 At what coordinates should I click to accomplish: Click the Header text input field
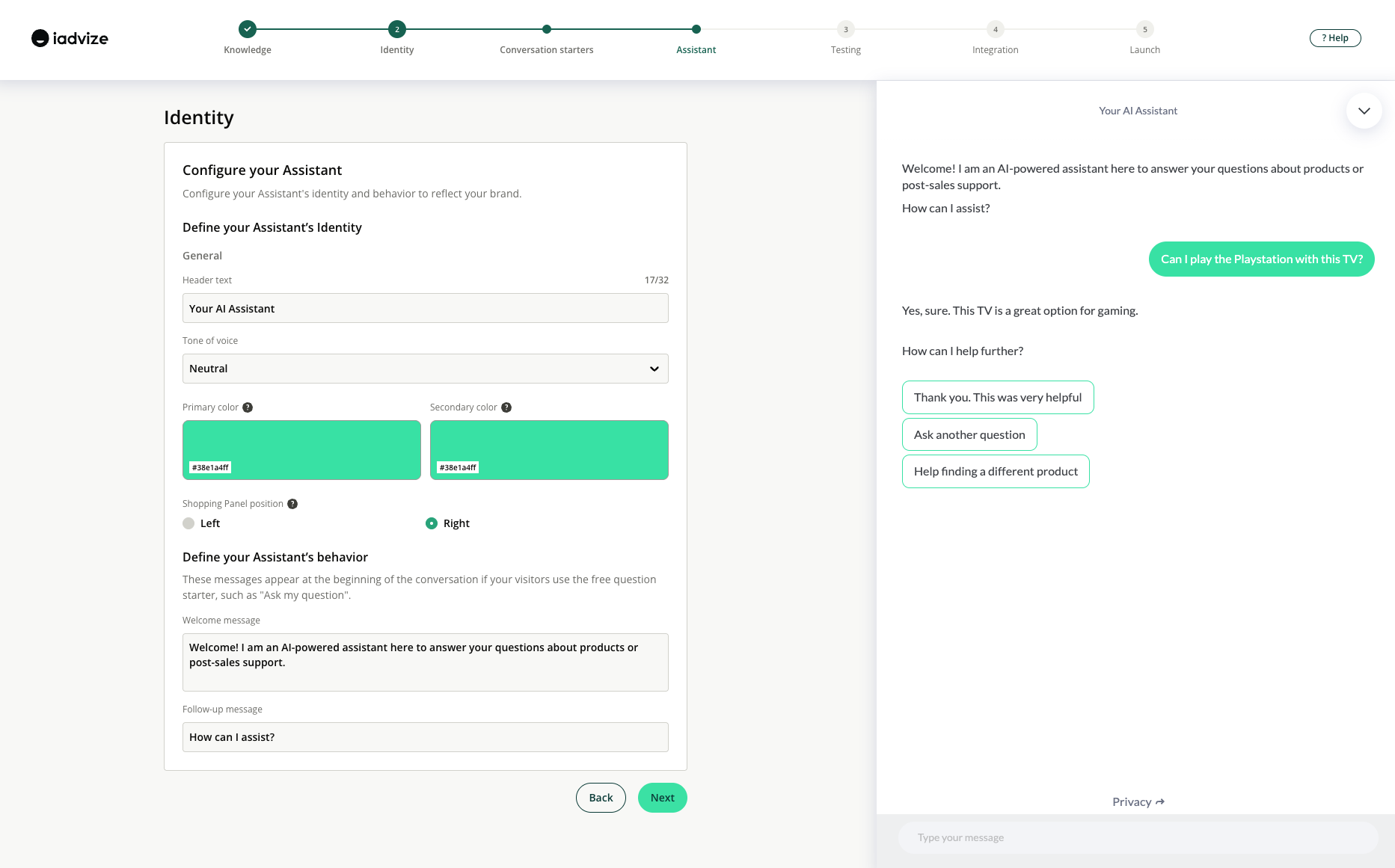click(425, 308)
